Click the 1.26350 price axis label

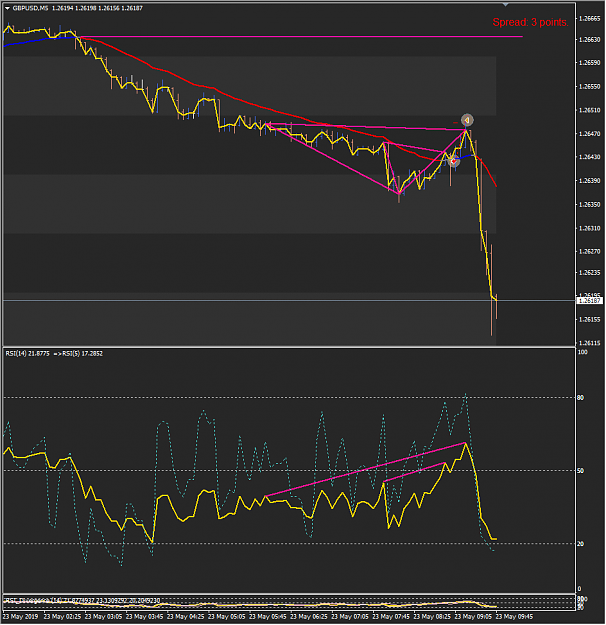click(x=590, y=204)
